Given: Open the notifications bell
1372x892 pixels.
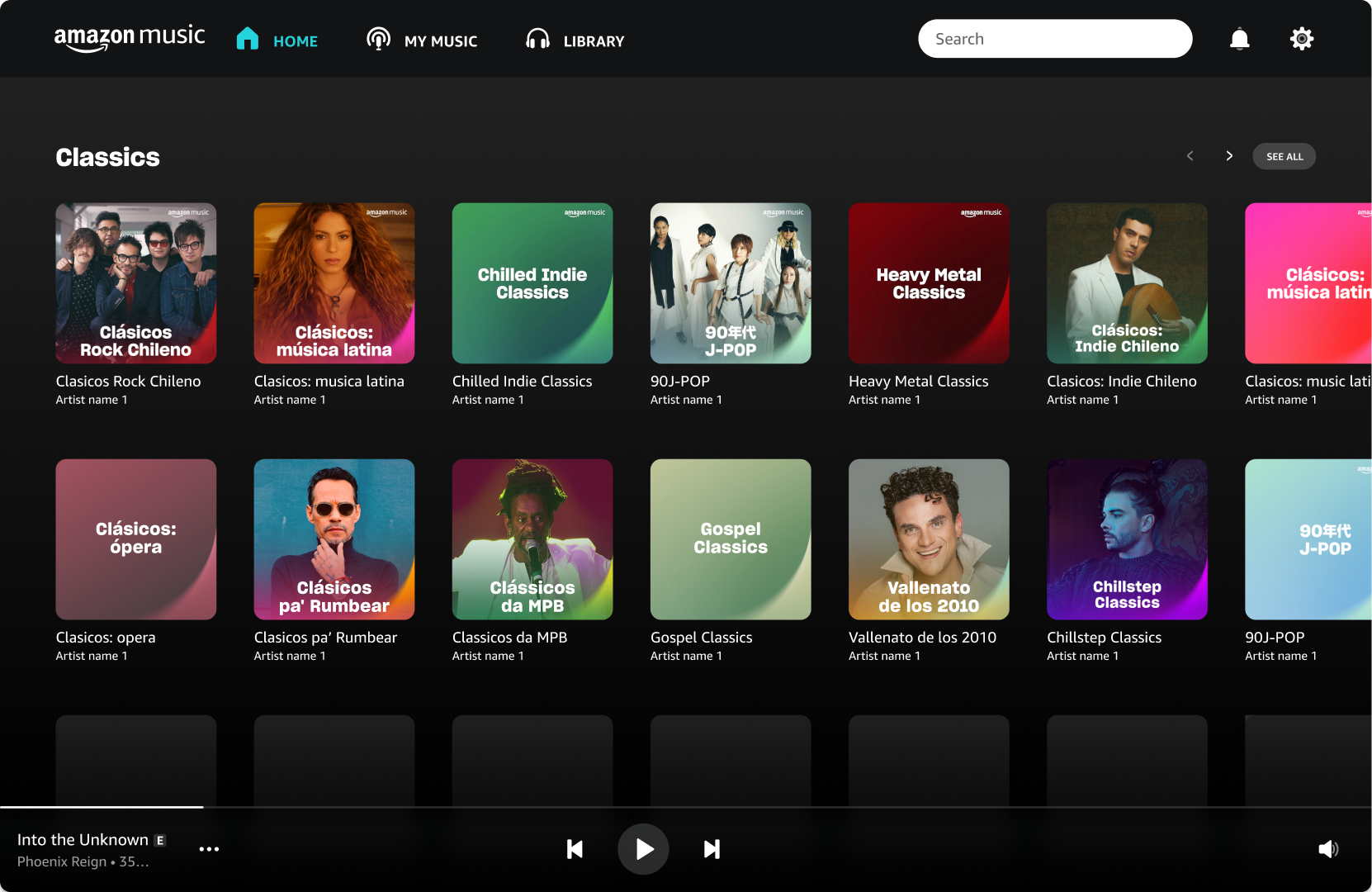Looking at the screenshot, I should pos(1239,39).
